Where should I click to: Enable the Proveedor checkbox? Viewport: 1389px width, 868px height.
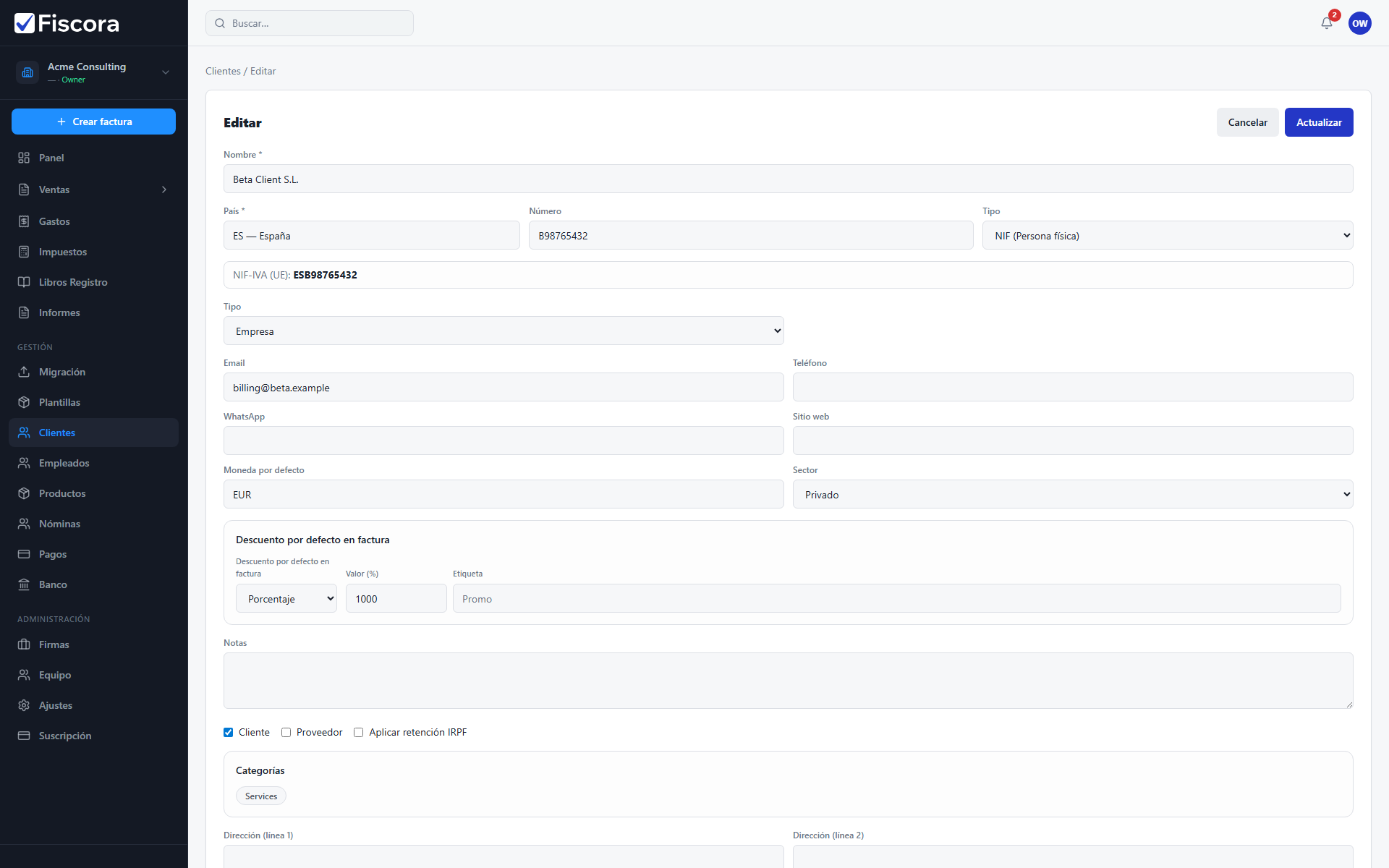(286, 732)
